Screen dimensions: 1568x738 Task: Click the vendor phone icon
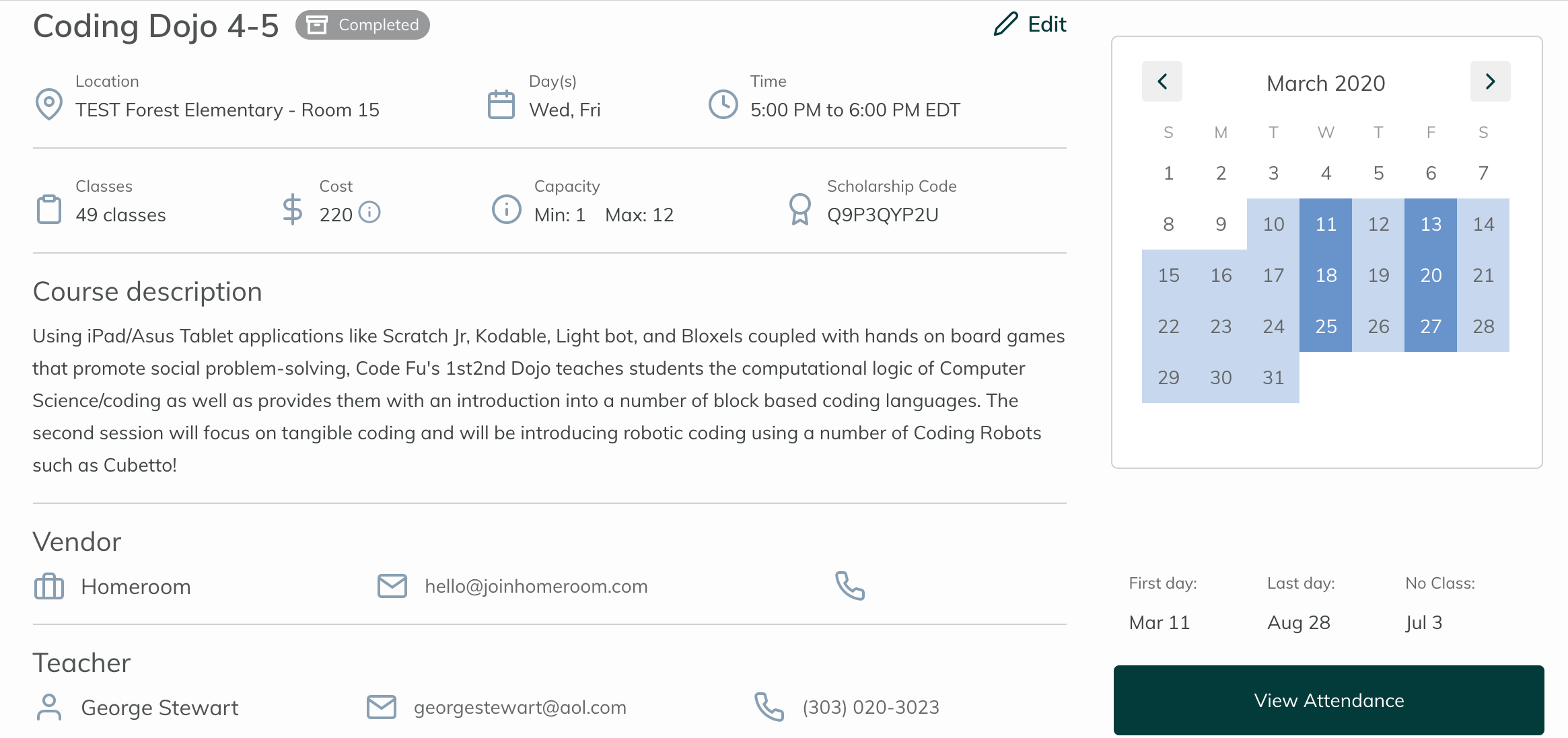click(x=850, y=586)
